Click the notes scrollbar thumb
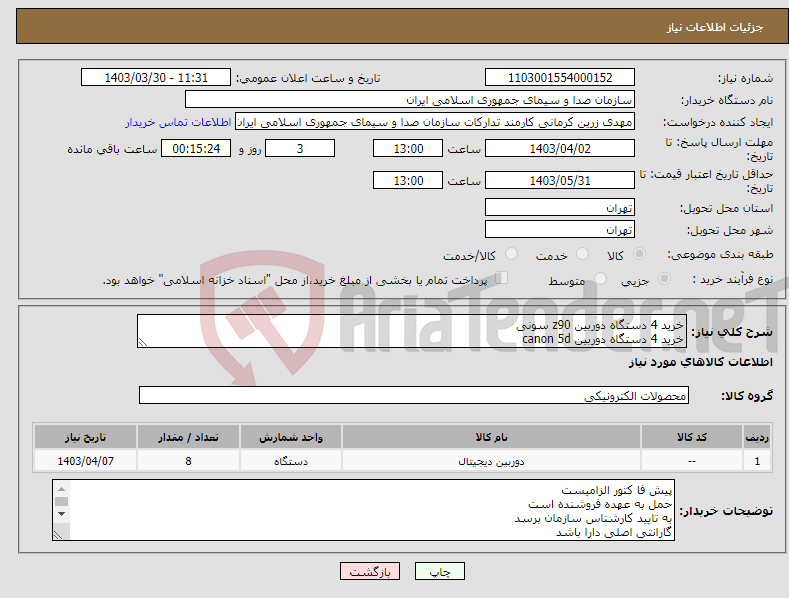This screenshot has width=789, height=598. 61,501
